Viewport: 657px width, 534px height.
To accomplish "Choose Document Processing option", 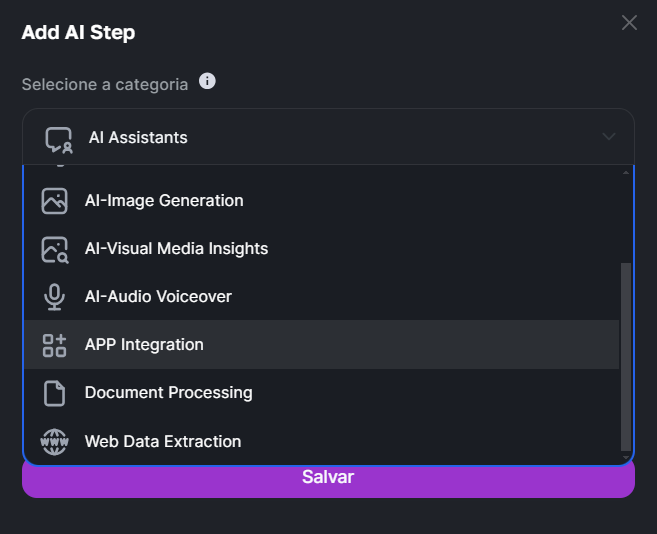I will pos(322,393).
